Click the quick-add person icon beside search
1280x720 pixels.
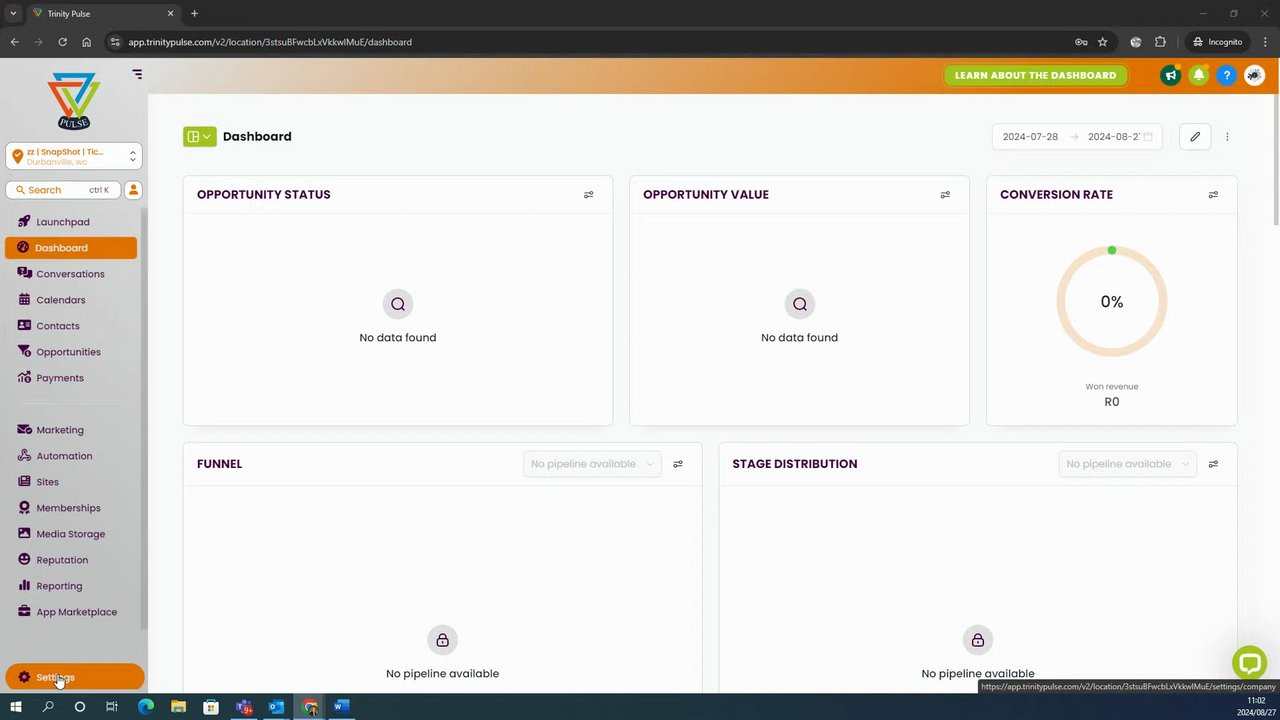coord(133,190)
